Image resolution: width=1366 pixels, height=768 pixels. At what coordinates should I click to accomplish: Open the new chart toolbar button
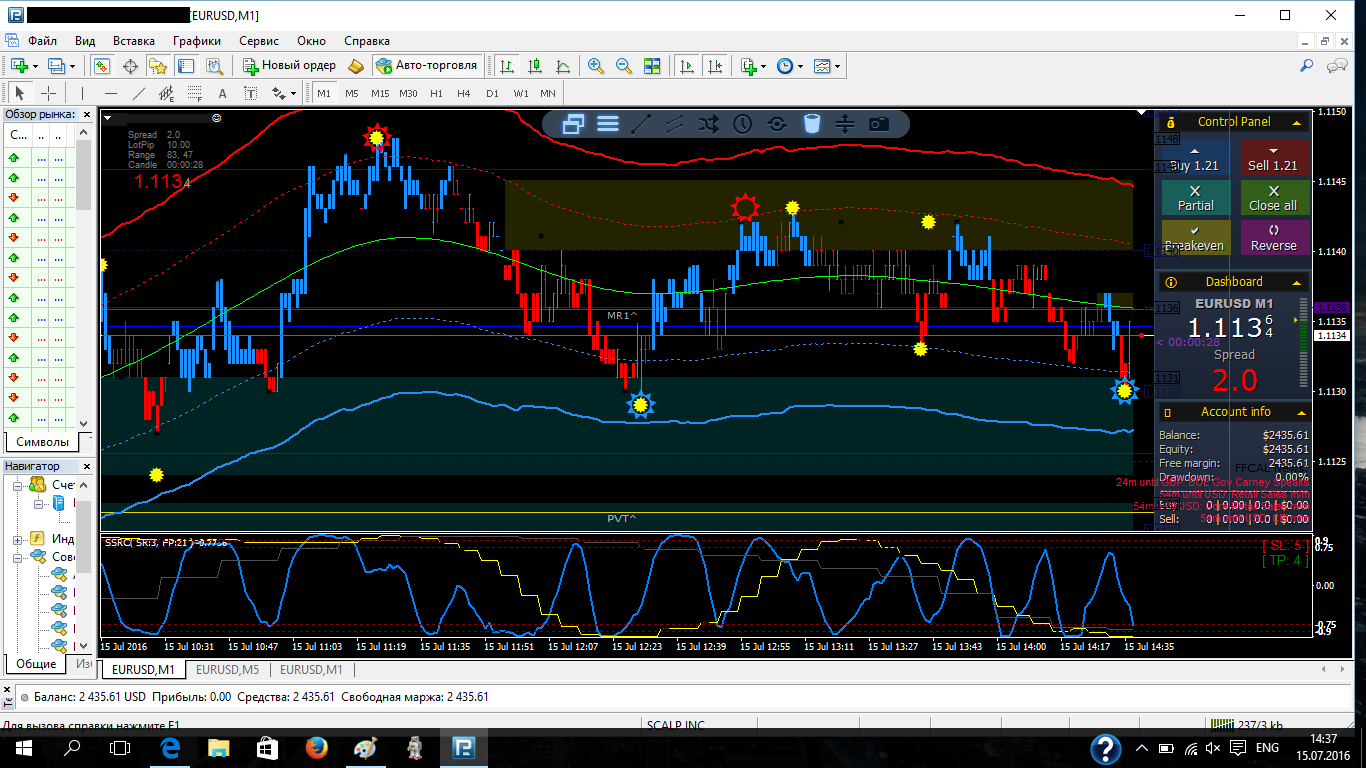pyautogui.click(x=18, y=66)
